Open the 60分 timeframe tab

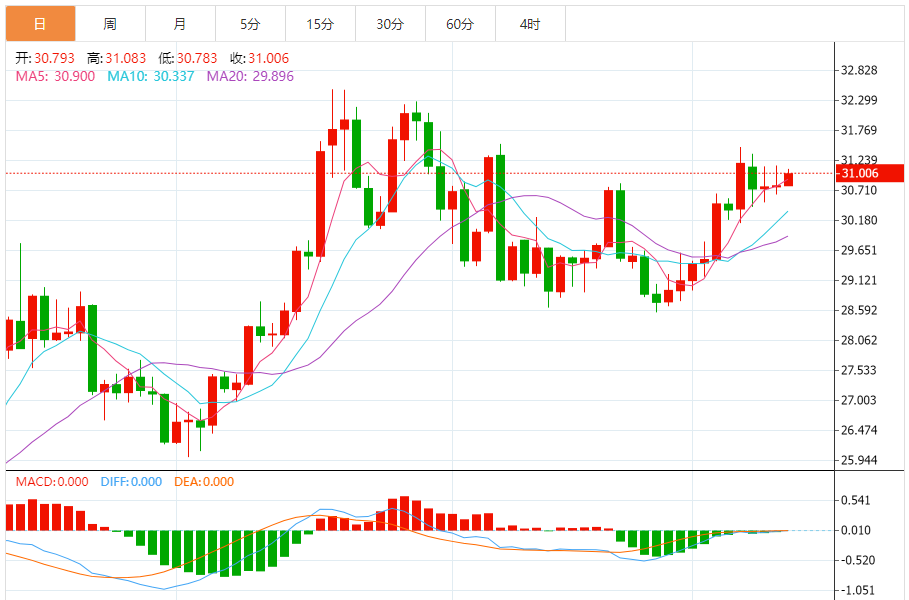(460, 24)
